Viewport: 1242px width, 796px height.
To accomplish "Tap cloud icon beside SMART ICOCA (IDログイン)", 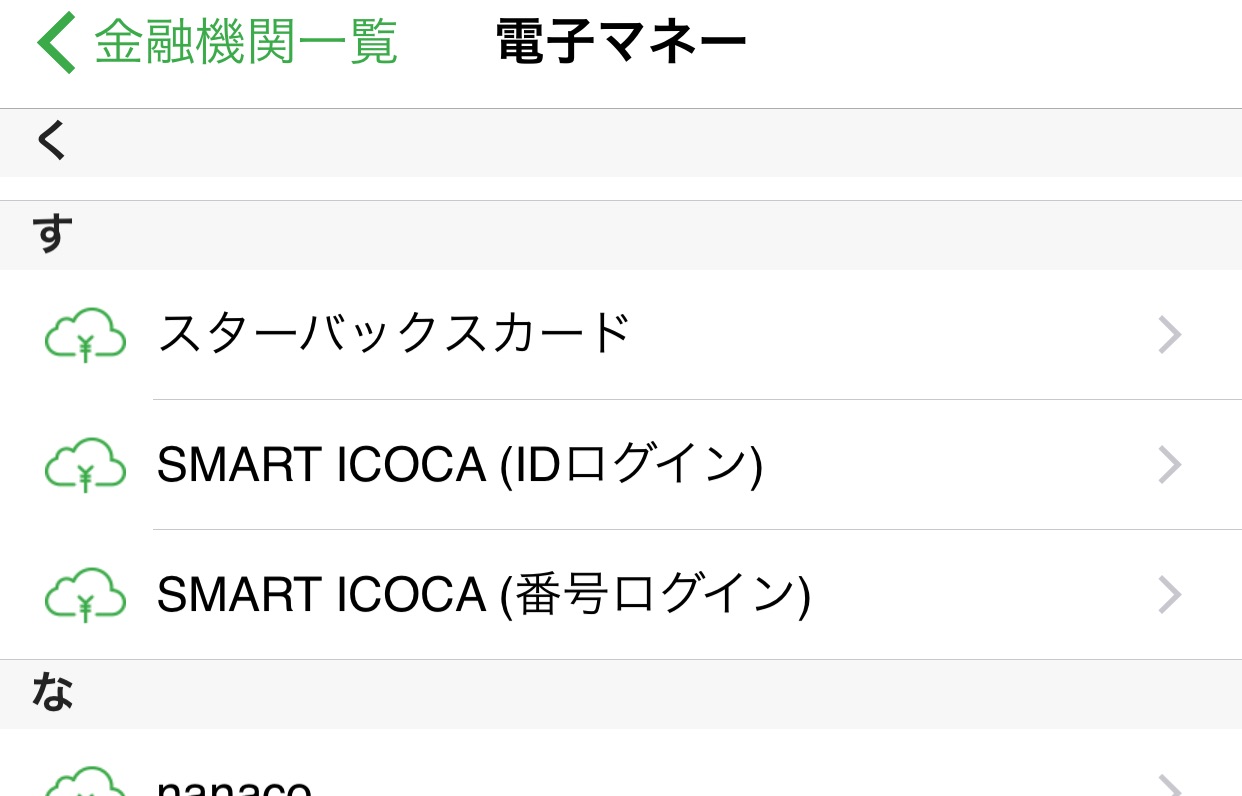I will pyautogui.click(x=85, y=465).
